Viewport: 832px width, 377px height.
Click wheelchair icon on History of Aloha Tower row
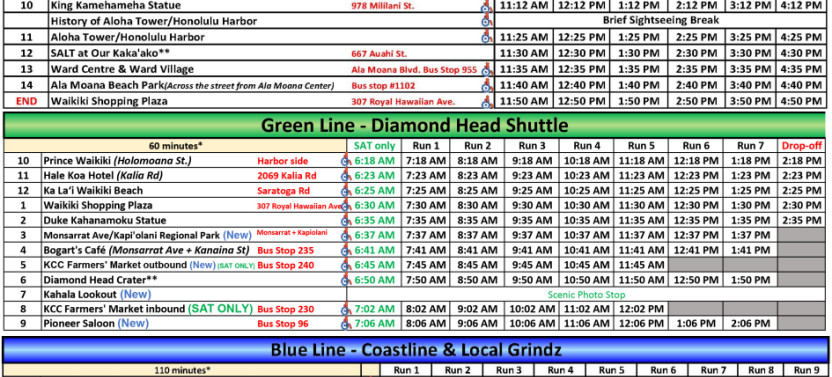(486, 21)
